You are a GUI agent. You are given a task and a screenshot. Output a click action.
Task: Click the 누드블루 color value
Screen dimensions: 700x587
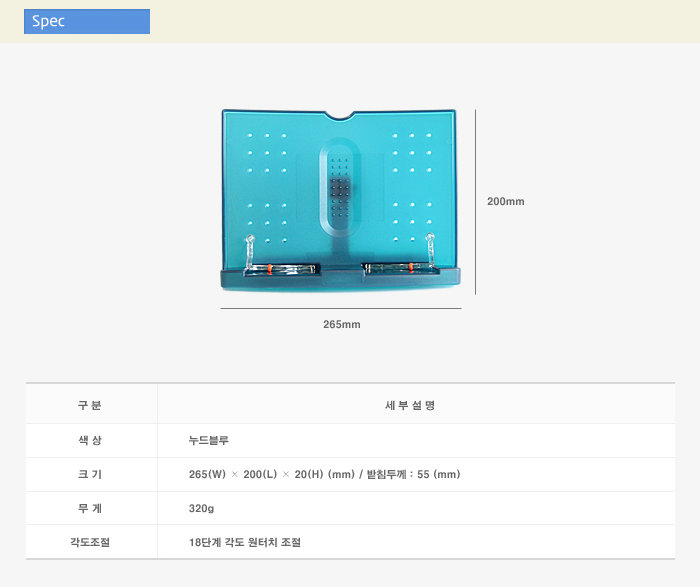(x=208, y=440)
